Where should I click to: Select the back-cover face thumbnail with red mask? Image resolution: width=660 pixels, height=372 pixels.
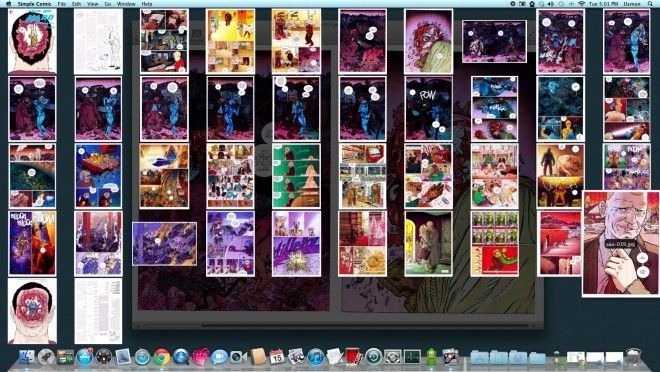click(32, 311)
